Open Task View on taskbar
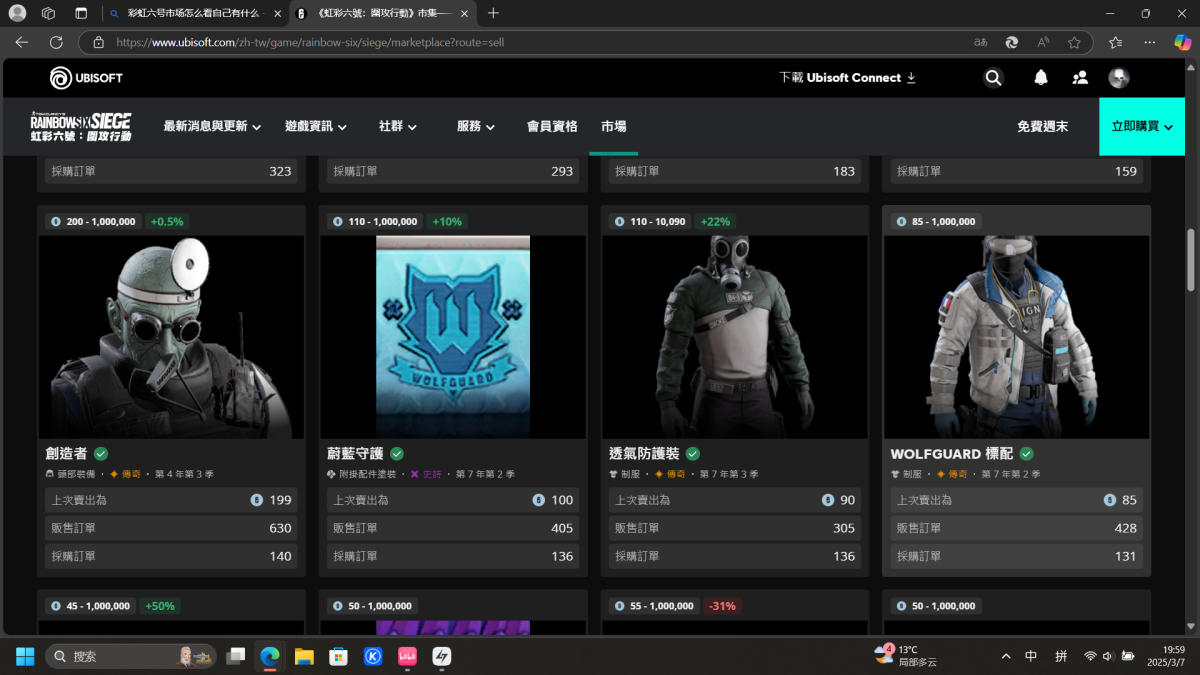Screen dimensions: 1200x675 coord(236,656)
